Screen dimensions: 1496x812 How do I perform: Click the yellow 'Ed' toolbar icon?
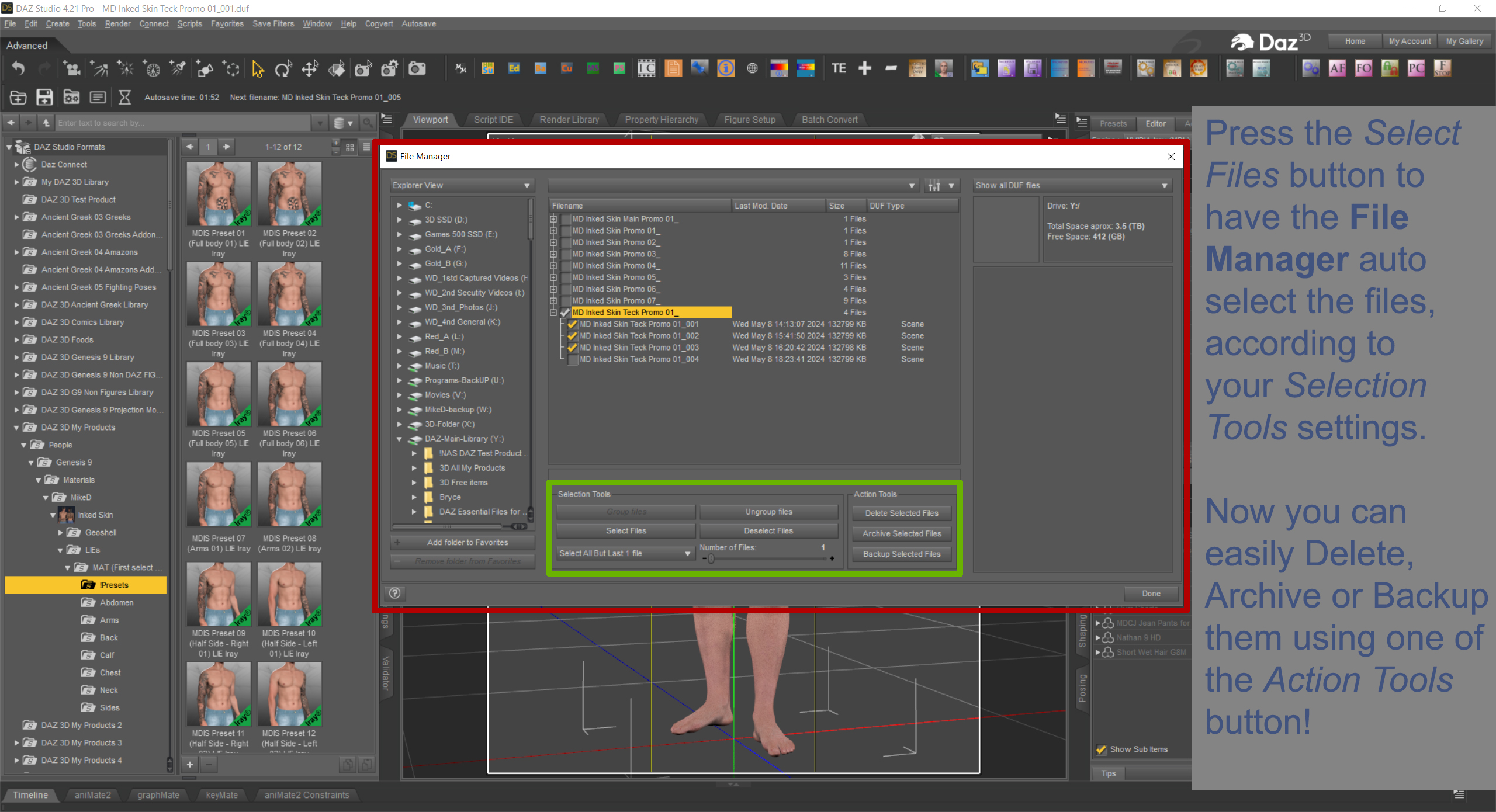[x=514, y=69]
